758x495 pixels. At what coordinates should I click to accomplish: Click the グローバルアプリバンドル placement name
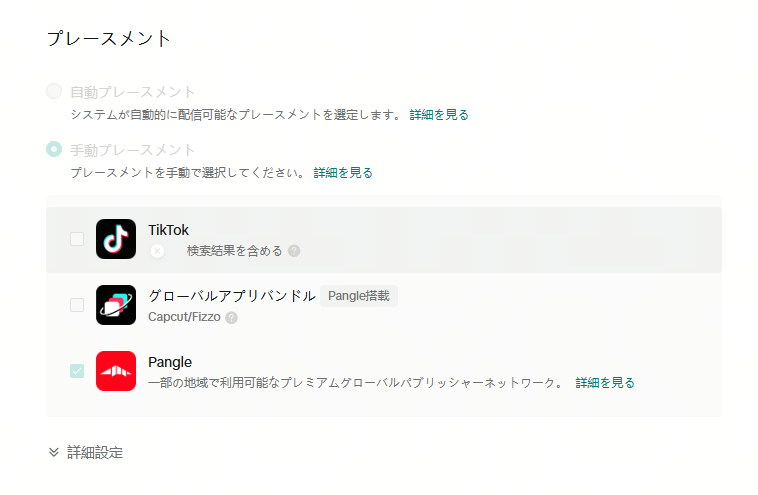[232, 296]
